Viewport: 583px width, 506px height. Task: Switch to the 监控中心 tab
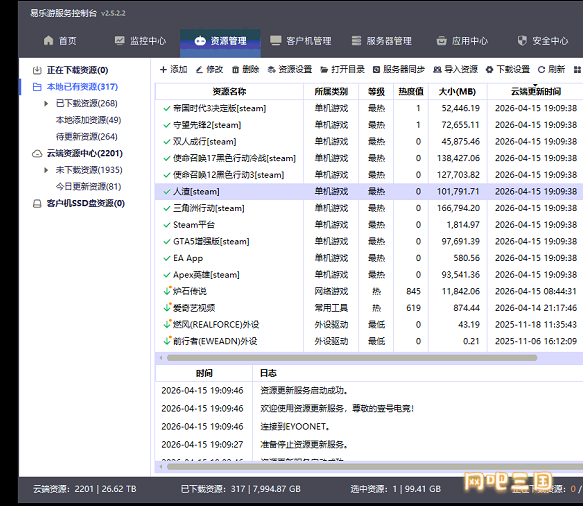tap(141, 41)
